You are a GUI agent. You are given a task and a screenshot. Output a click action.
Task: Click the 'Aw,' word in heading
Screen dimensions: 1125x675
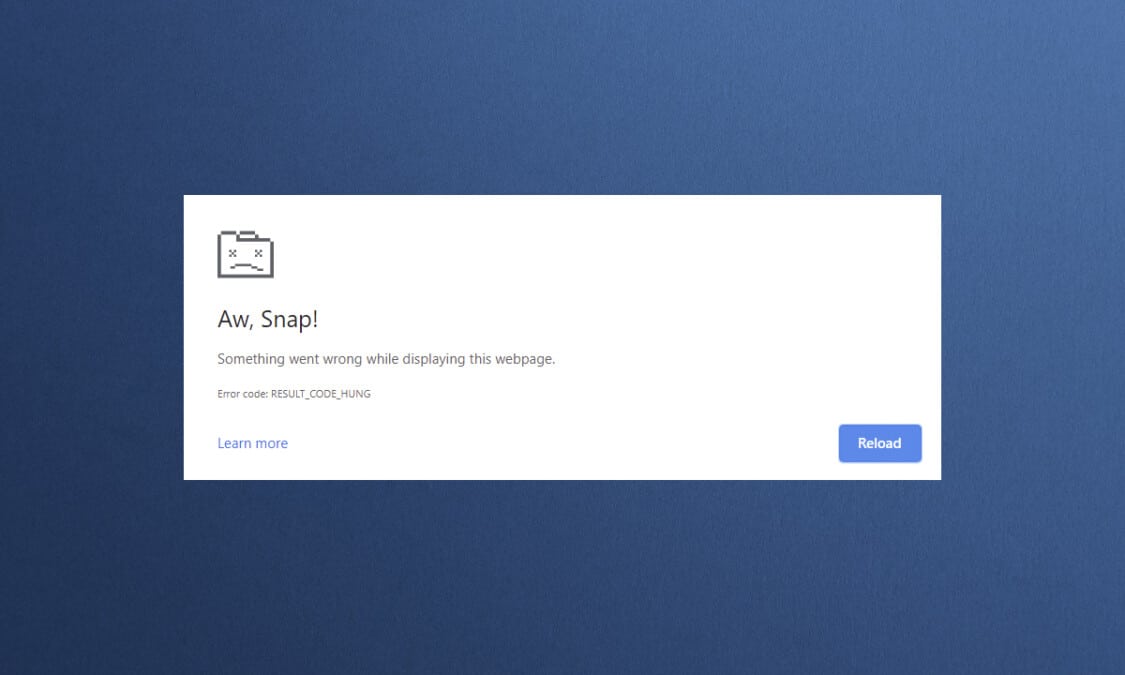pyautogui.click(x=235, y=319)
